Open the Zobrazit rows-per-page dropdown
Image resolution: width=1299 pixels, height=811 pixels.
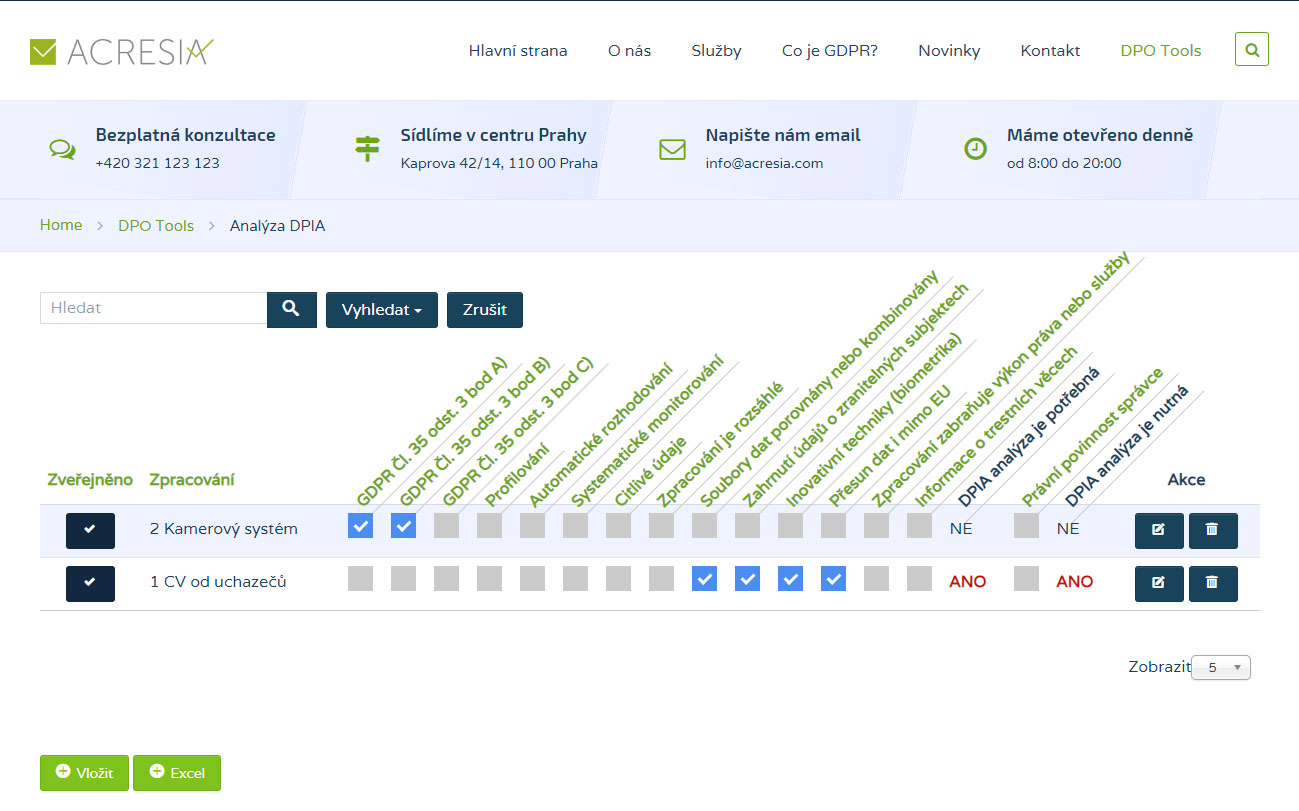coord(1221,668)
